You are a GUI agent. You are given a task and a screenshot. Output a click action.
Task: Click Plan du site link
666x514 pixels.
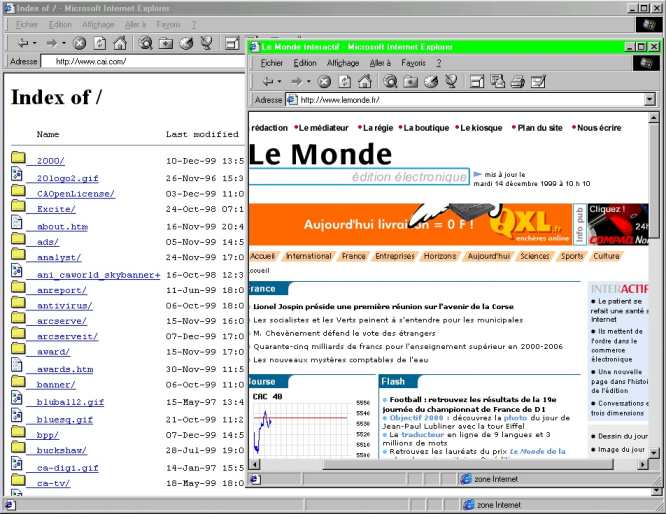pos(540,128)
